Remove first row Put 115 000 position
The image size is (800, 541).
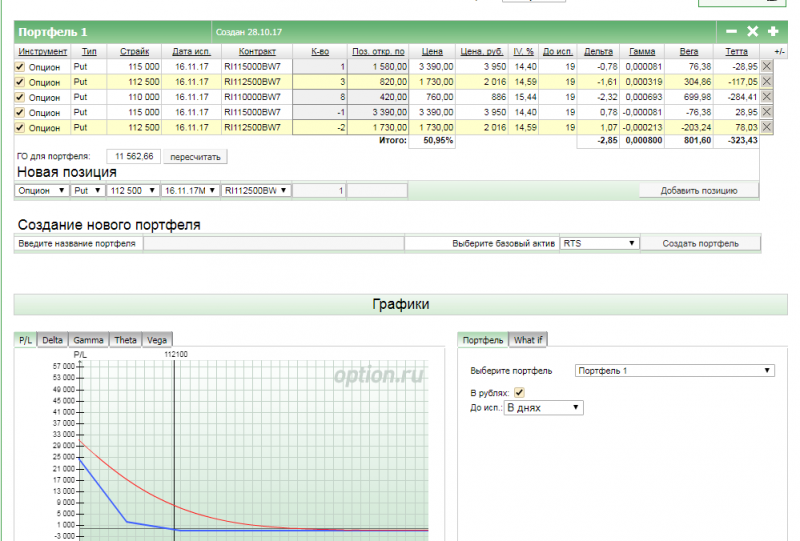(767, 66)
